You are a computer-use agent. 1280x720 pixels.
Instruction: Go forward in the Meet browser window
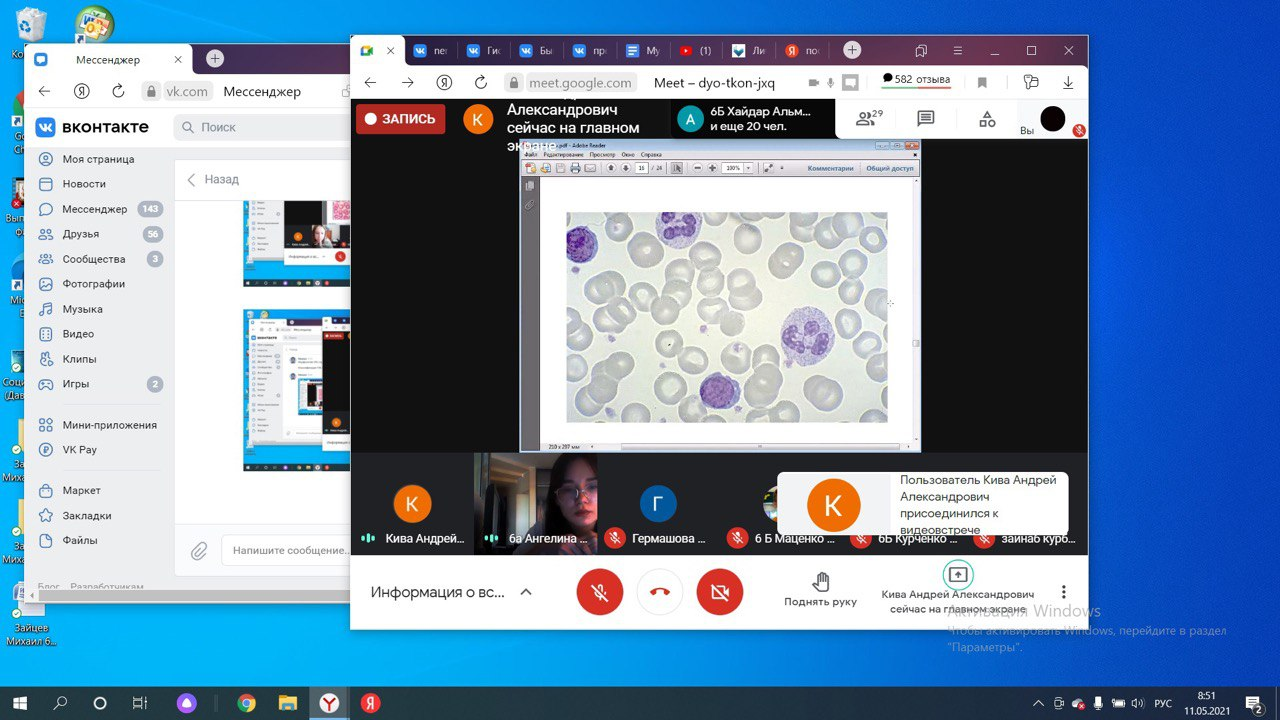point(407,83)
